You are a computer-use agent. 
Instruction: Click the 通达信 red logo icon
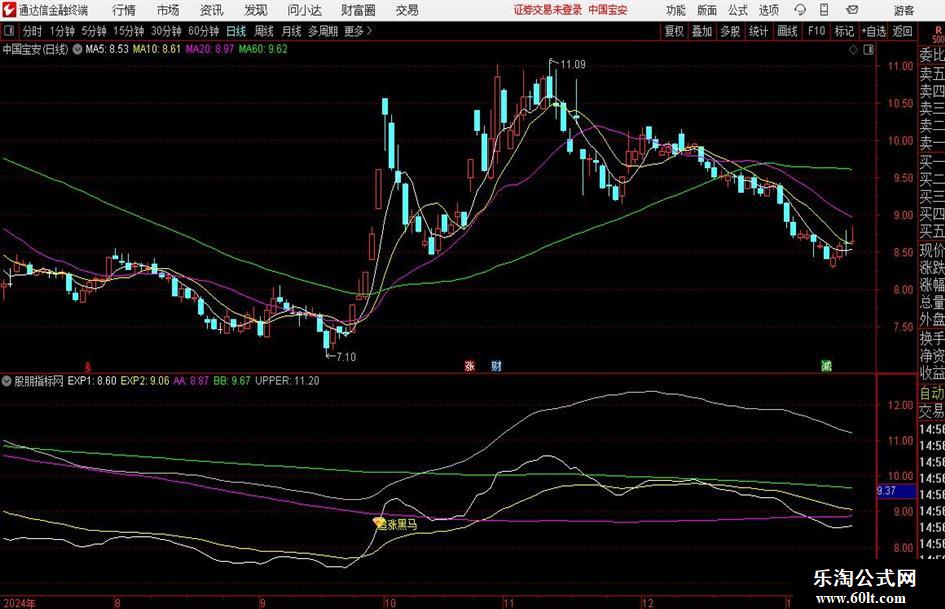click(10, 10)
